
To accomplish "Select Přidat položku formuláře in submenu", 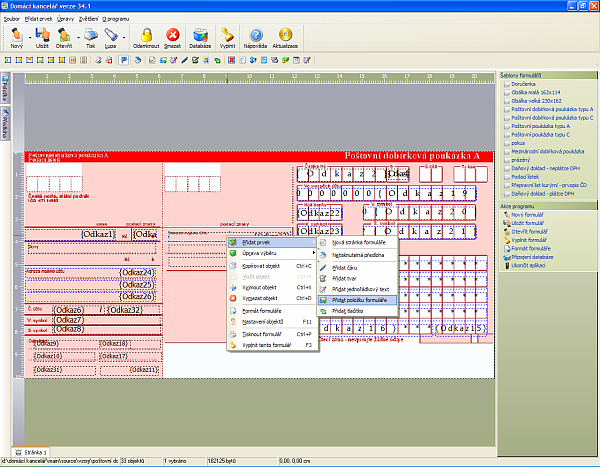I will pyautogui.click(x=358, y=299).
